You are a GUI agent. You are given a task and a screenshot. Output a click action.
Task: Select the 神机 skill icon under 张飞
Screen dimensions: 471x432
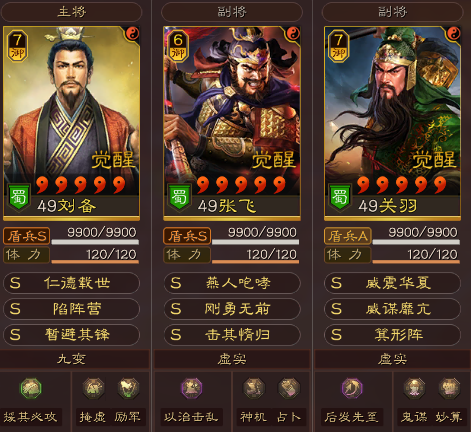pos(254,388)
